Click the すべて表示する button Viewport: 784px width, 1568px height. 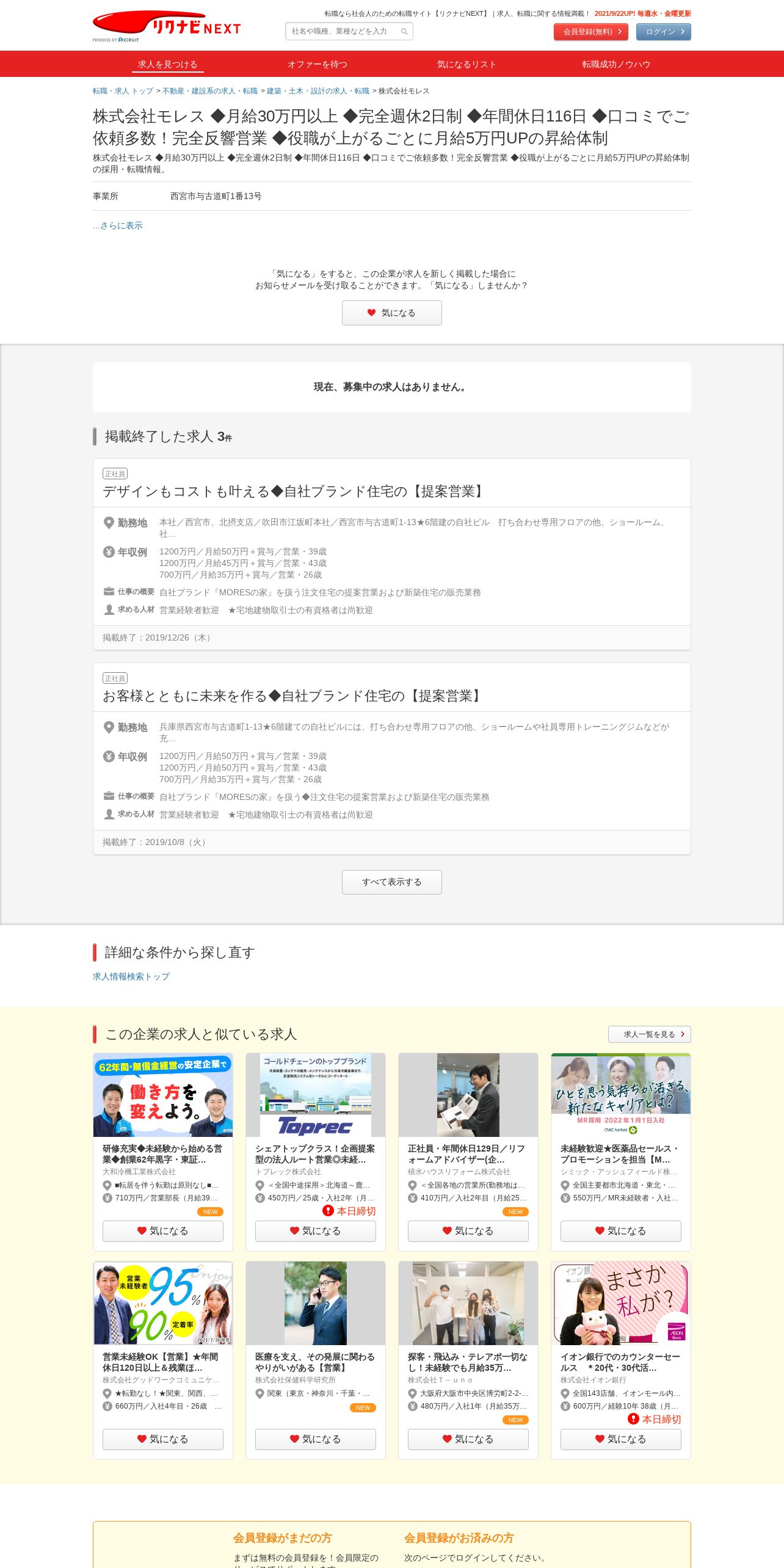pyautogui.click(x=392, y=882)
